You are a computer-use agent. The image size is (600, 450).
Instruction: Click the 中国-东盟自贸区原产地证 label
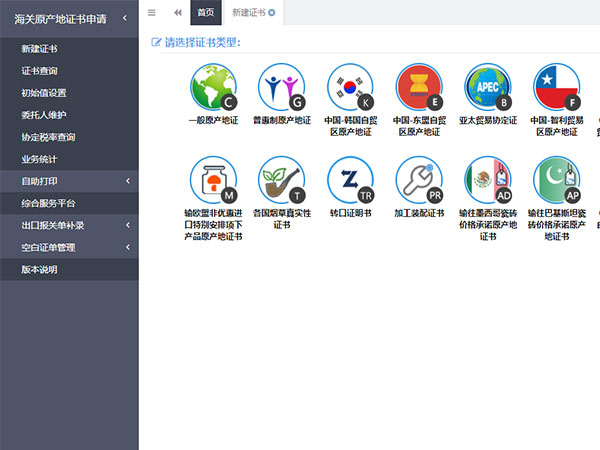419,126
